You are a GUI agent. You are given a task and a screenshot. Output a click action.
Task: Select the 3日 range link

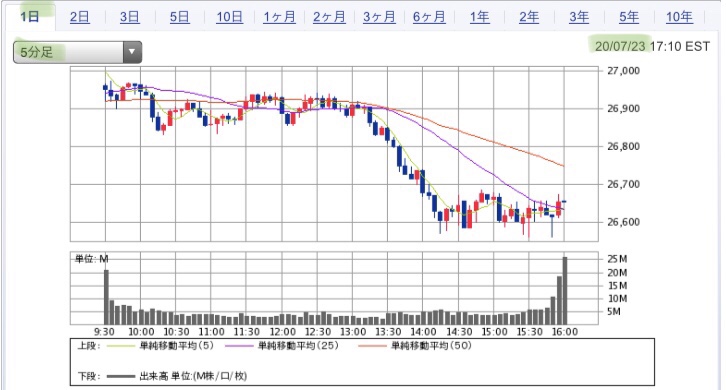[x=130, y=17]
